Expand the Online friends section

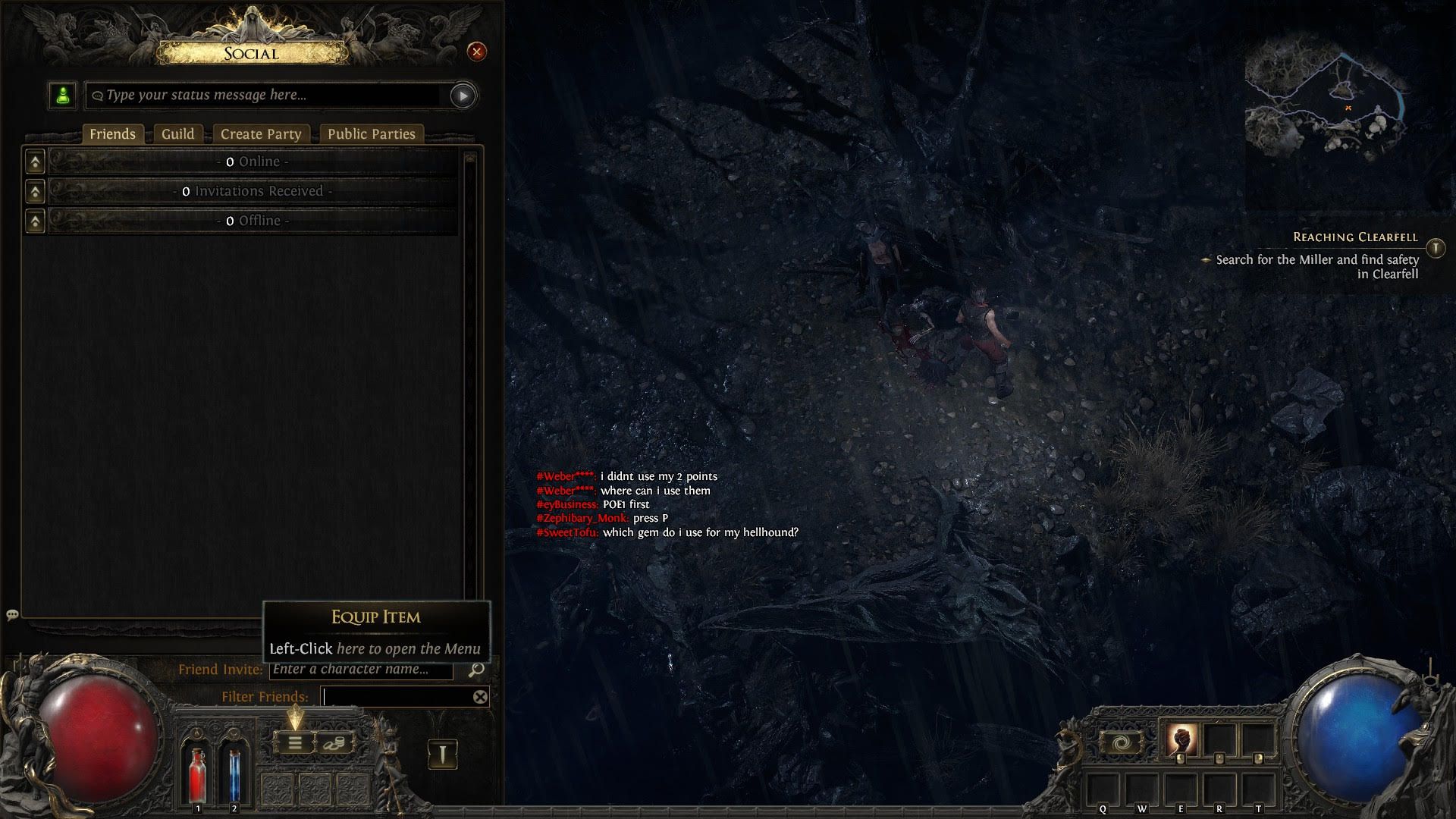(x=34, y=160)
